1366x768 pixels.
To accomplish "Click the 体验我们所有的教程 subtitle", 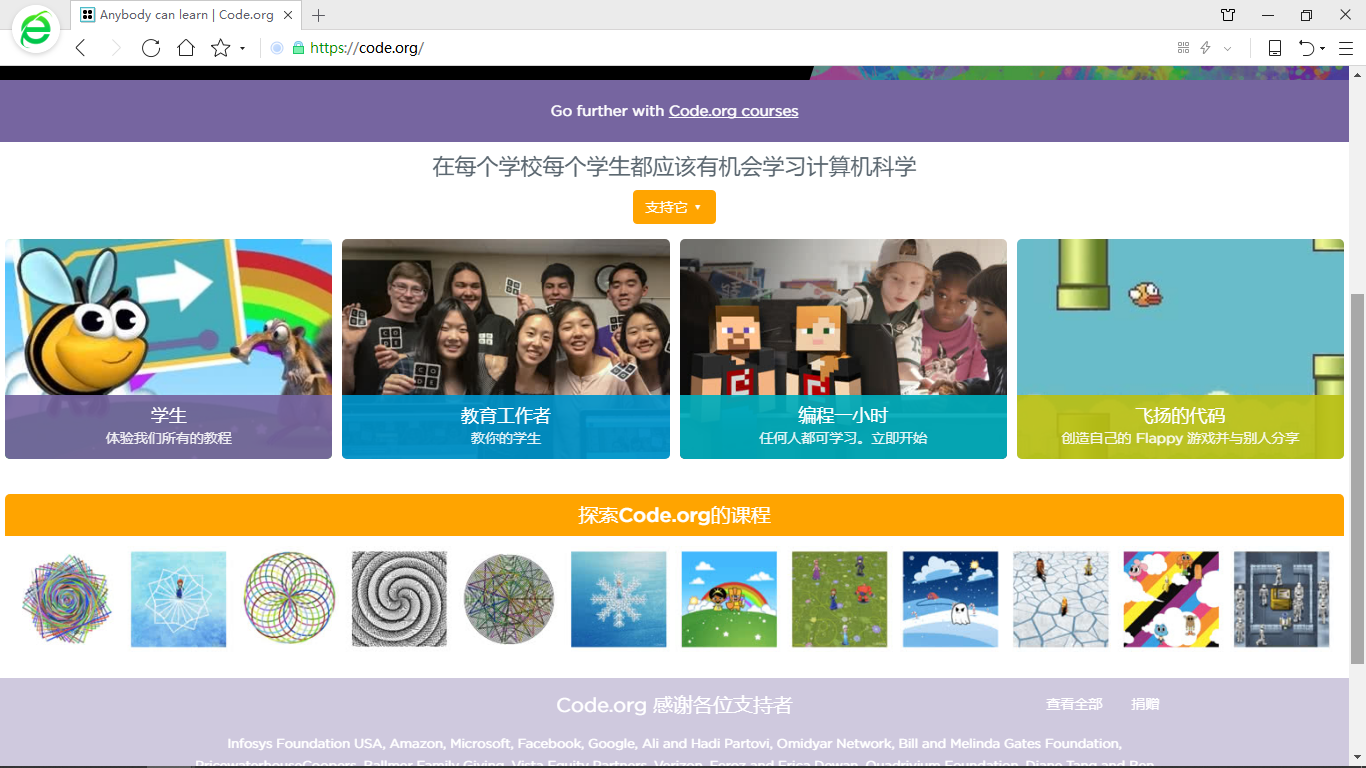I will point(168,438).
